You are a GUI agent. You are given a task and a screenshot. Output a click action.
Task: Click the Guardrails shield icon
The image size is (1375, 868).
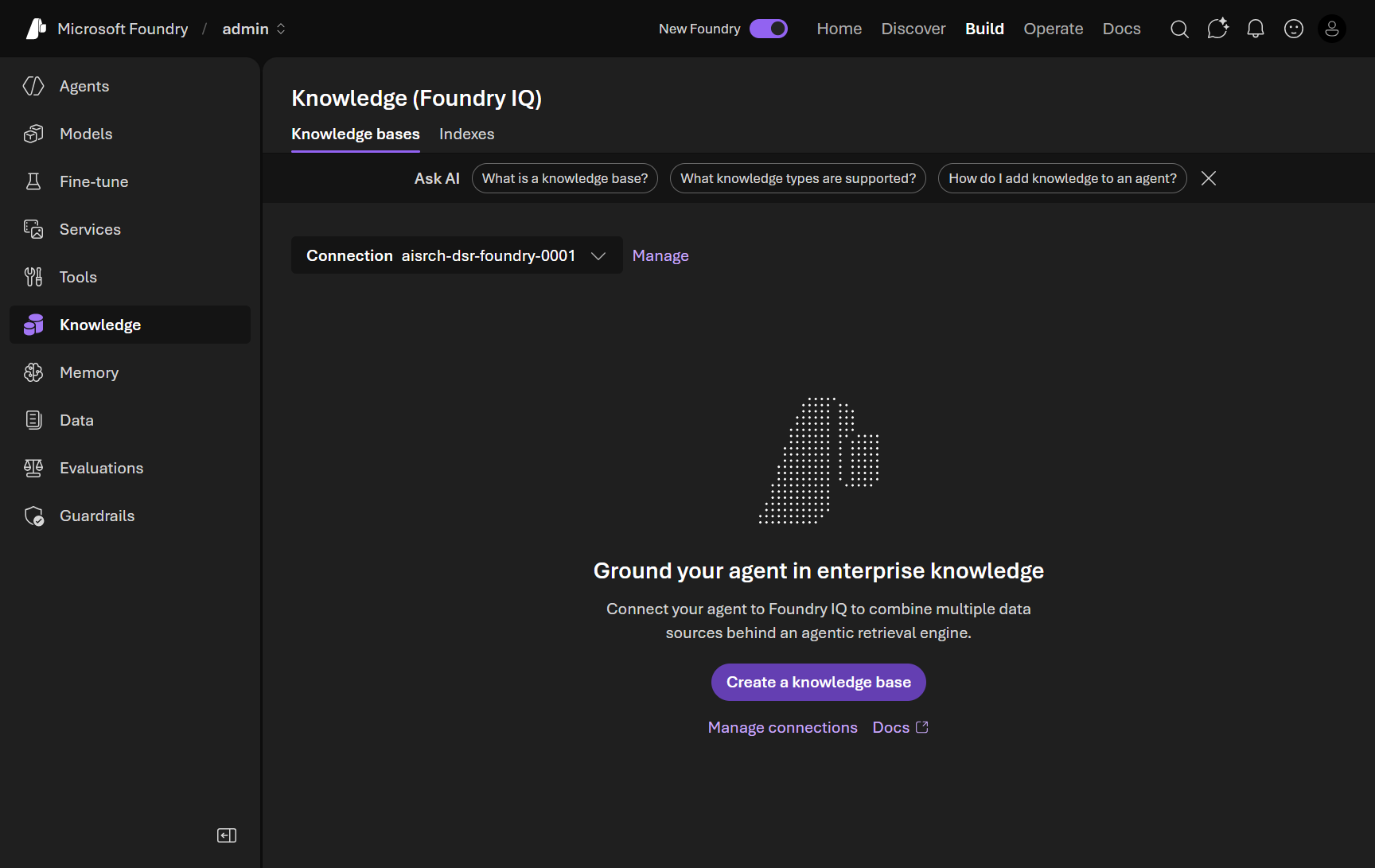pos(33,516)
